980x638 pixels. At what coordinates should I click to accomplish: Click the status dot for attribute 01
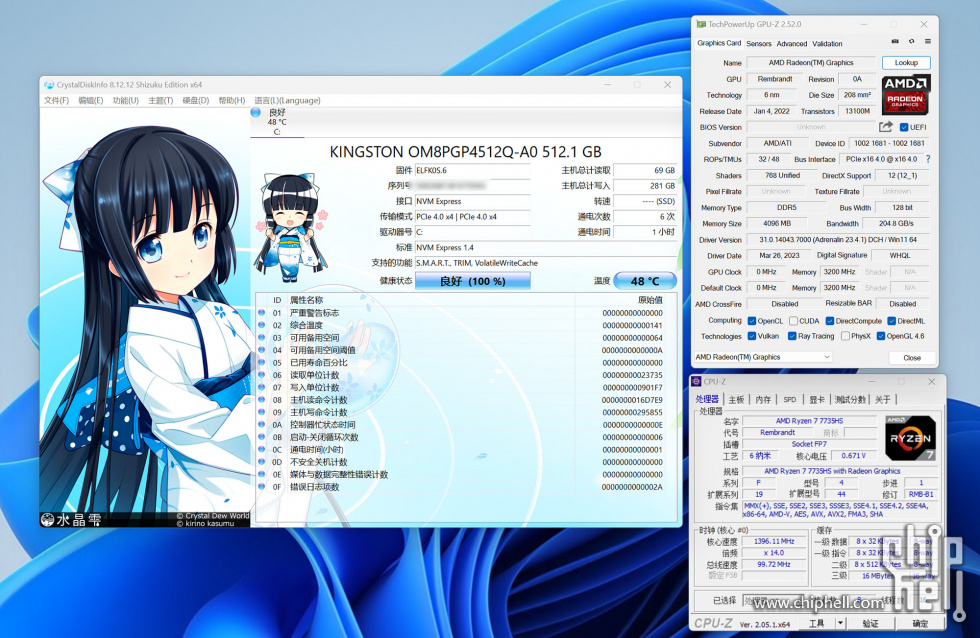point(261,312)
